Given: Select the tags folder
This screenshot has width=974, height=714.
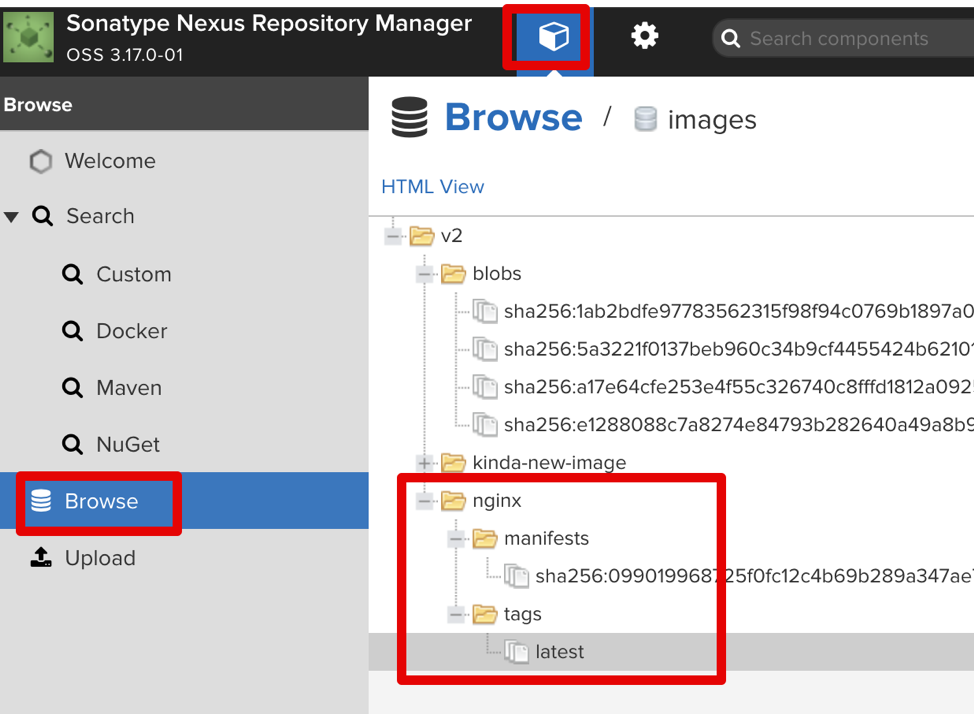Looking at the screenshot, I should (x=522, y=615).
